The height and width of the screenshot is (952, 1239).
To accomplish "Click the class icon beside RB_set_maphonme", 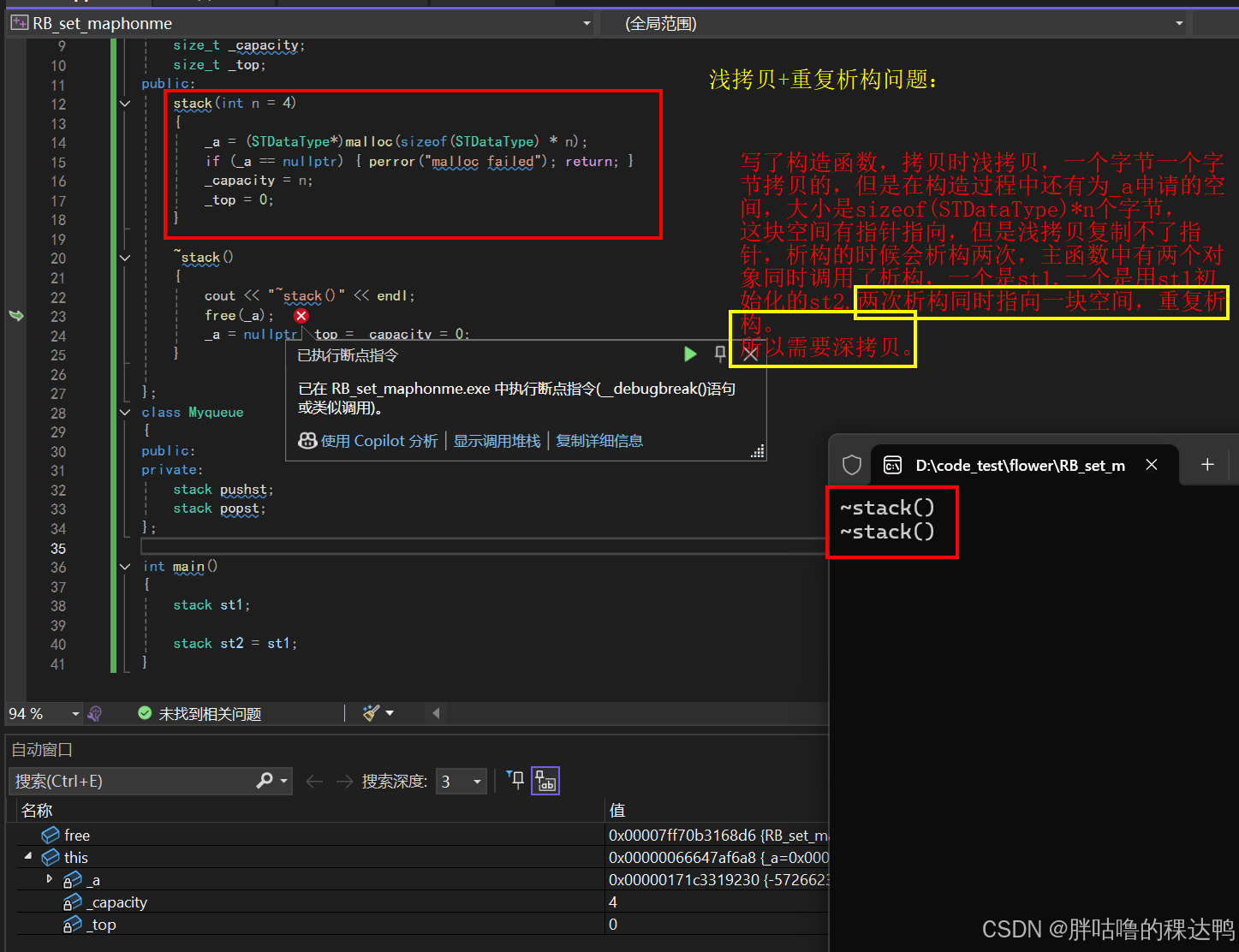I will tap(19, 23).
